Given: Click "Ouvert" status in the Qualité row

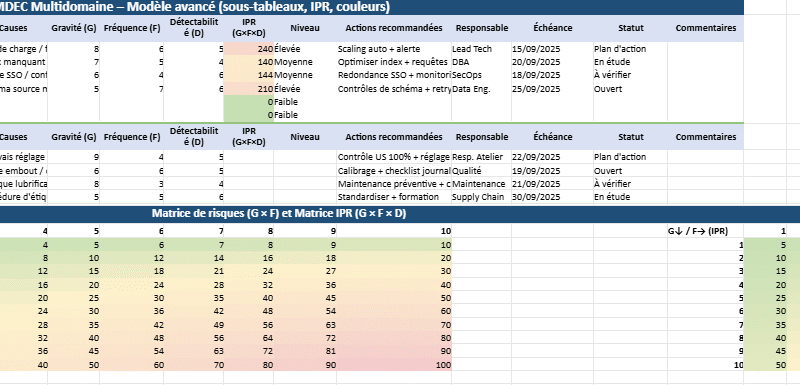Looking at the screenshot, I should click(x=631, y=171).
